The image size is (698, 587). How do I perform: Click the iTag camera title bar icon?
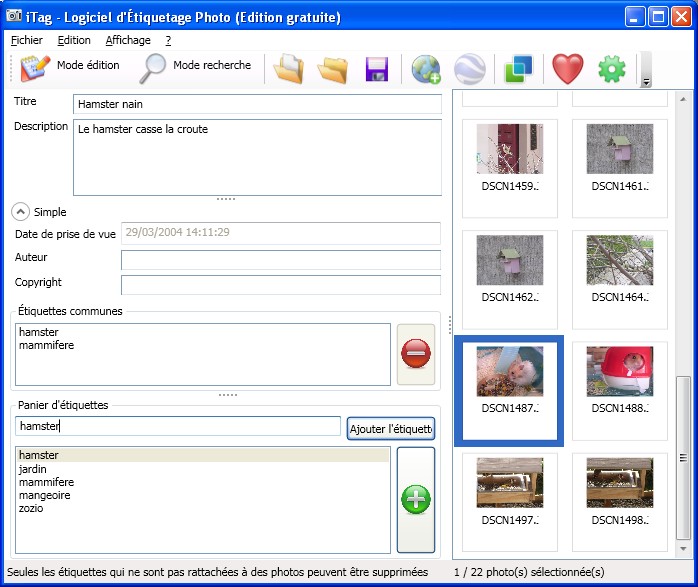click(14, 16)
